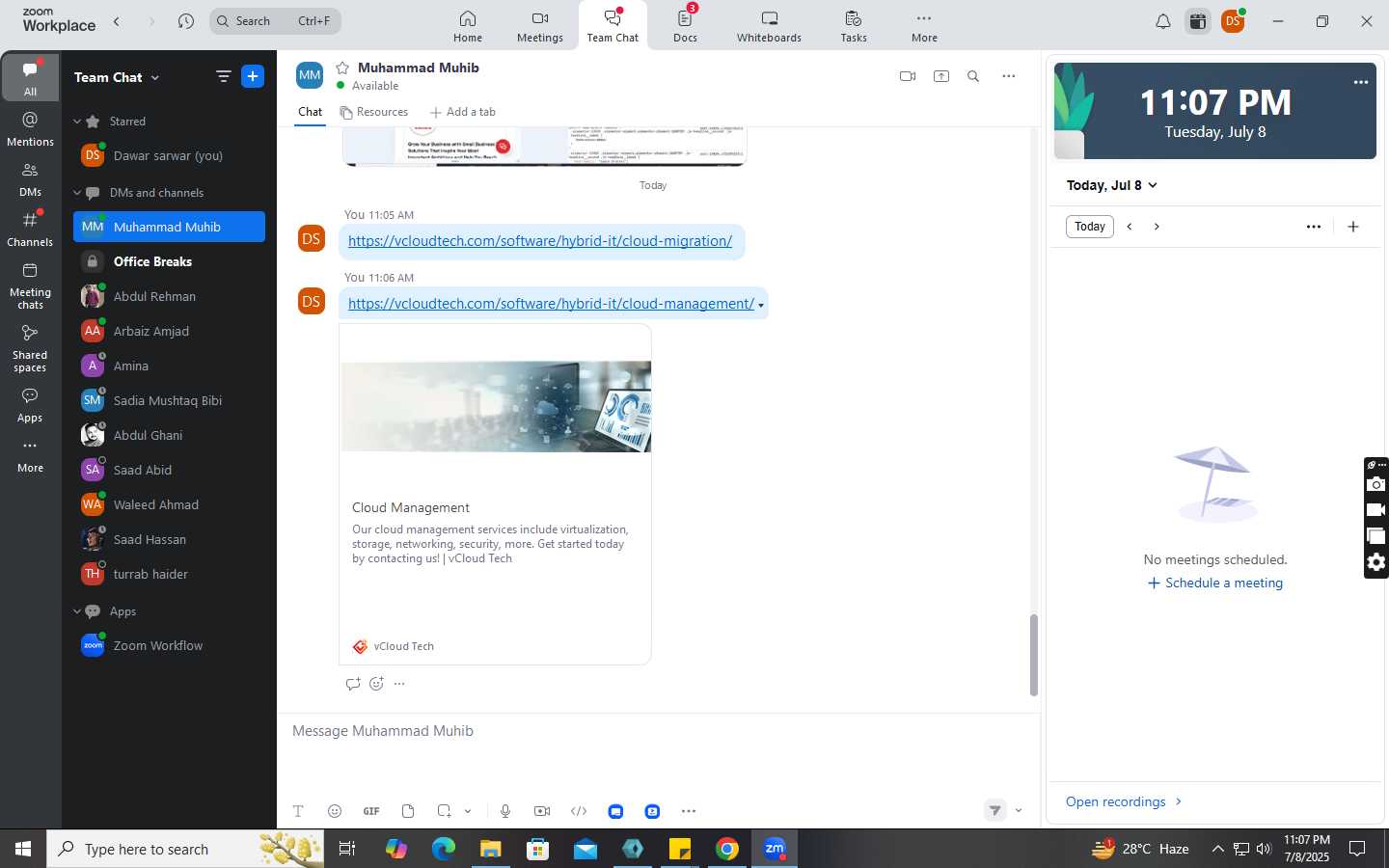
Task: Click the calendar Today button
Action: coord(1090,227)
